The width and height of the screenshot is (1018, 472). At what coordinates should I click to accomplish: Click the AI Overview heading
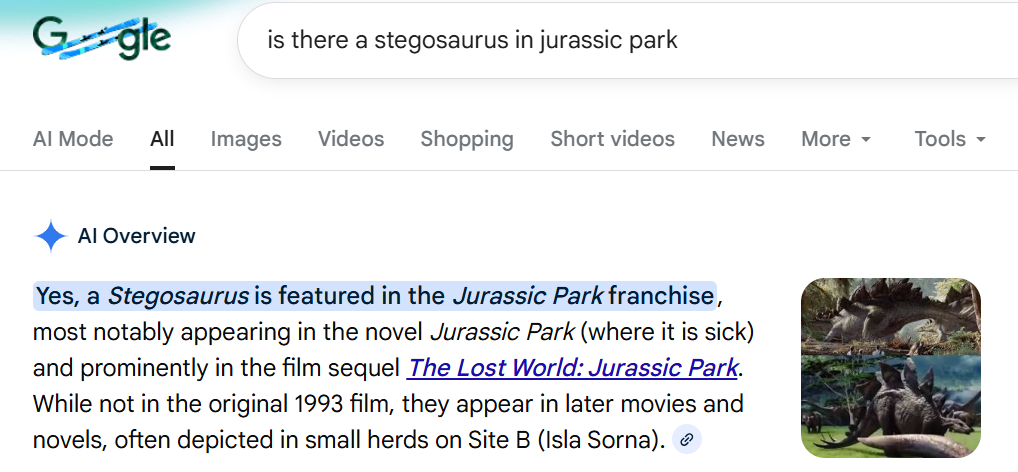[x=137, y=237]
